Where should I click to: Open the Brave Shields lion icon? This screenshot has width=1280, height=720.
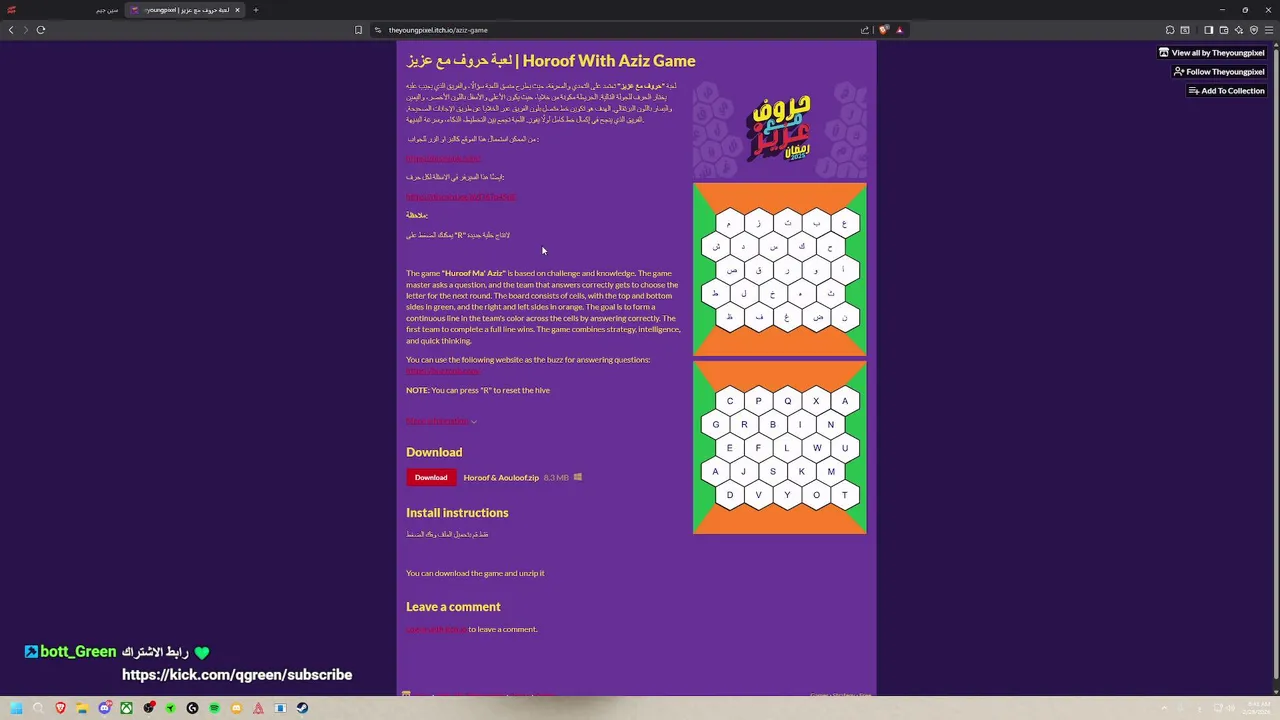tap(883, 30)
